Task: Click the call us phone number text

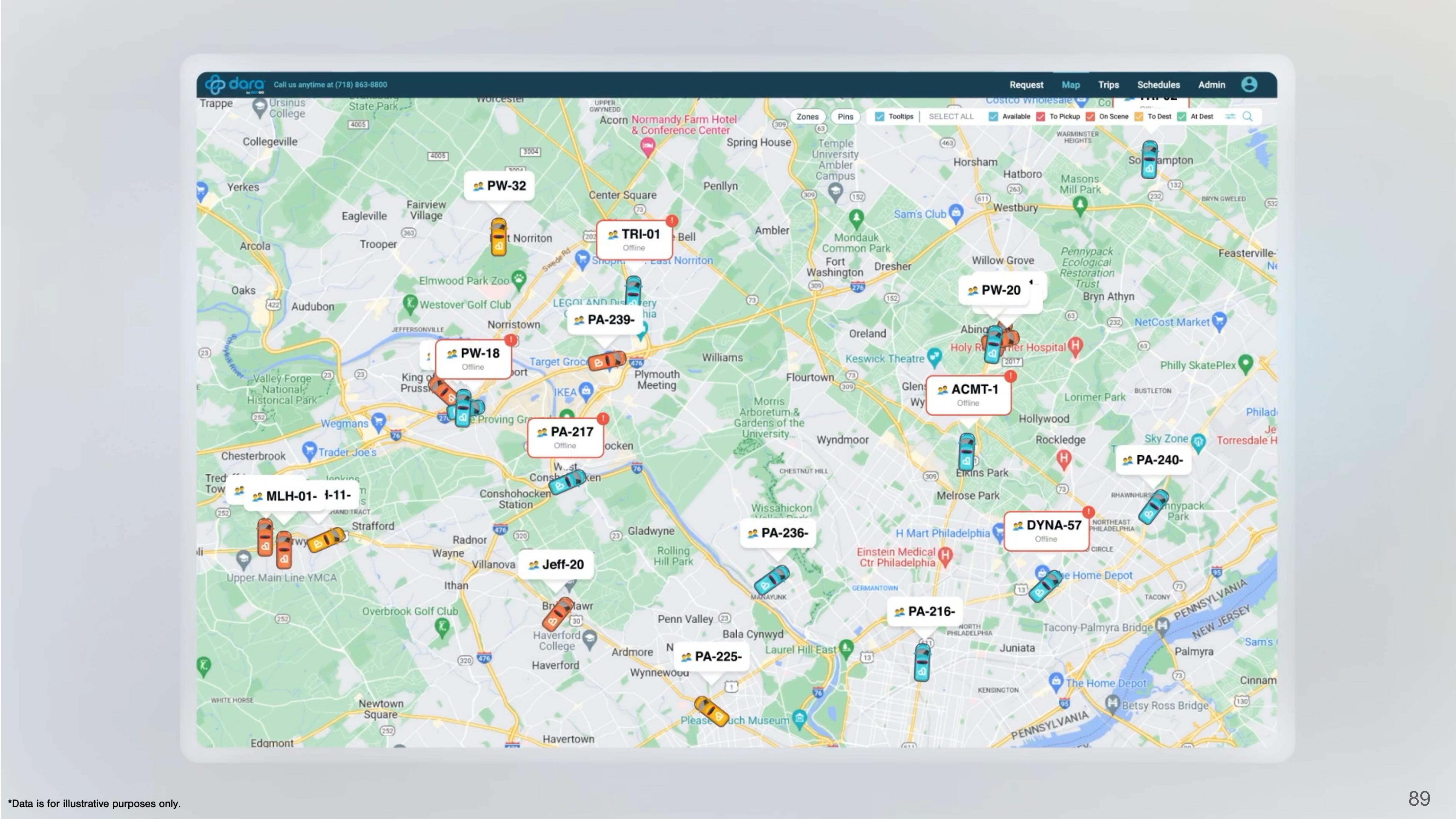Action: click(330, 85)
